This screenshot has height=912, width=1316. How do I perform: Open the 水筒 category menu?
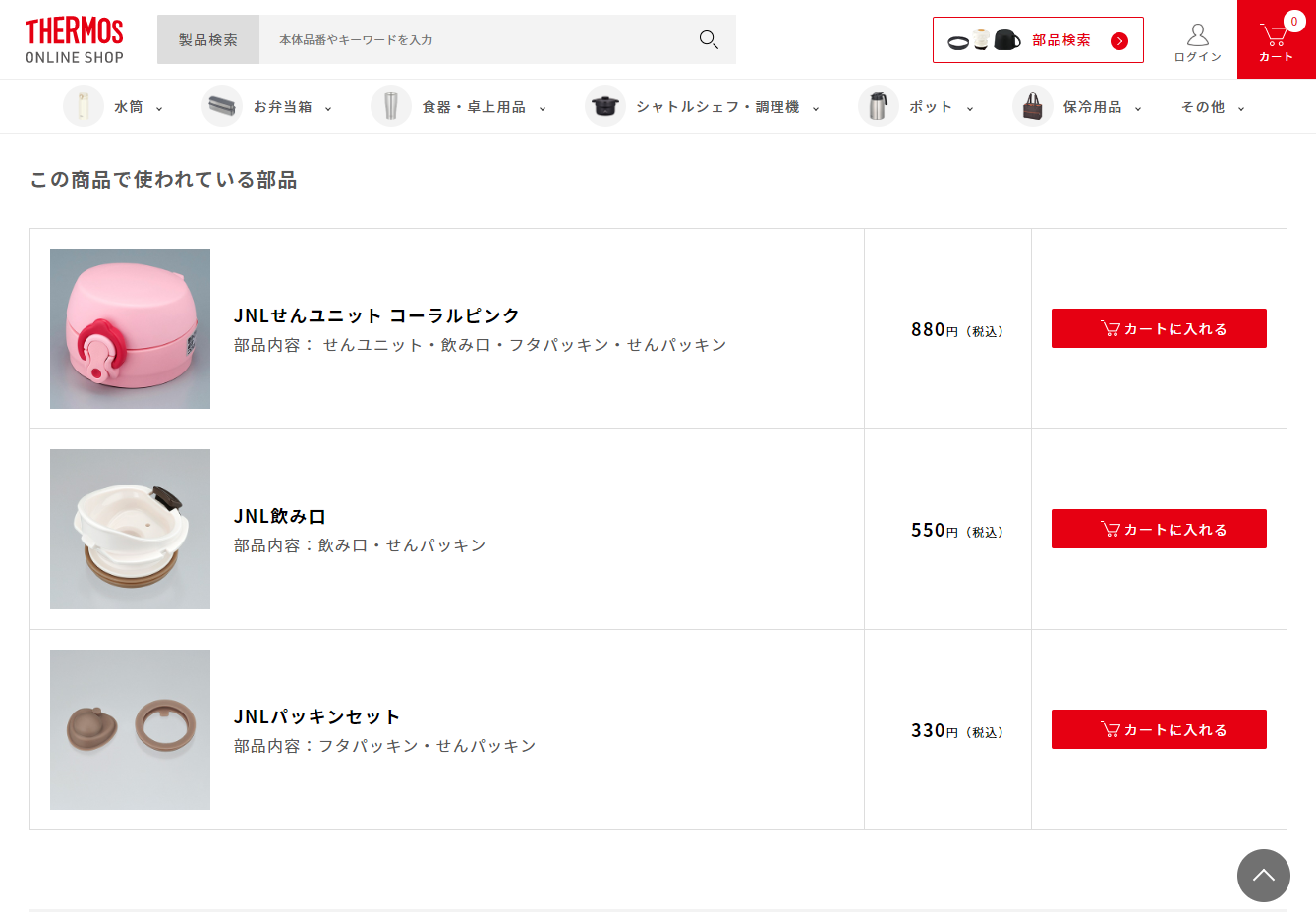click(x=129, y=107)
